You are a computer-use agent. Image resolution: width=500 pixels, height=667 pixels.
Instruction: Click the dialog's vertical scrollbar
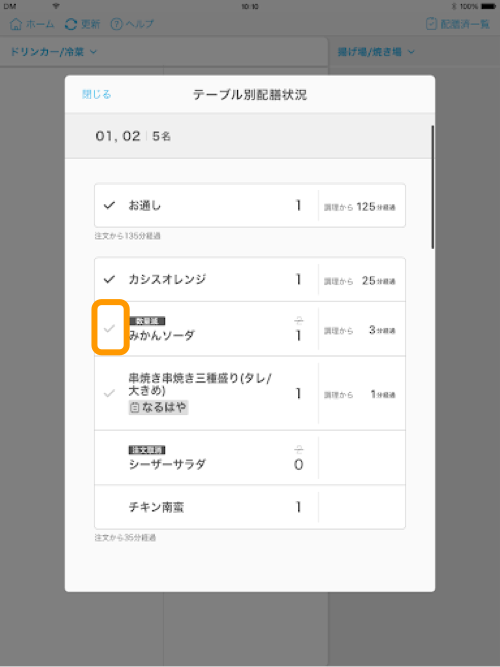(433, 187)
